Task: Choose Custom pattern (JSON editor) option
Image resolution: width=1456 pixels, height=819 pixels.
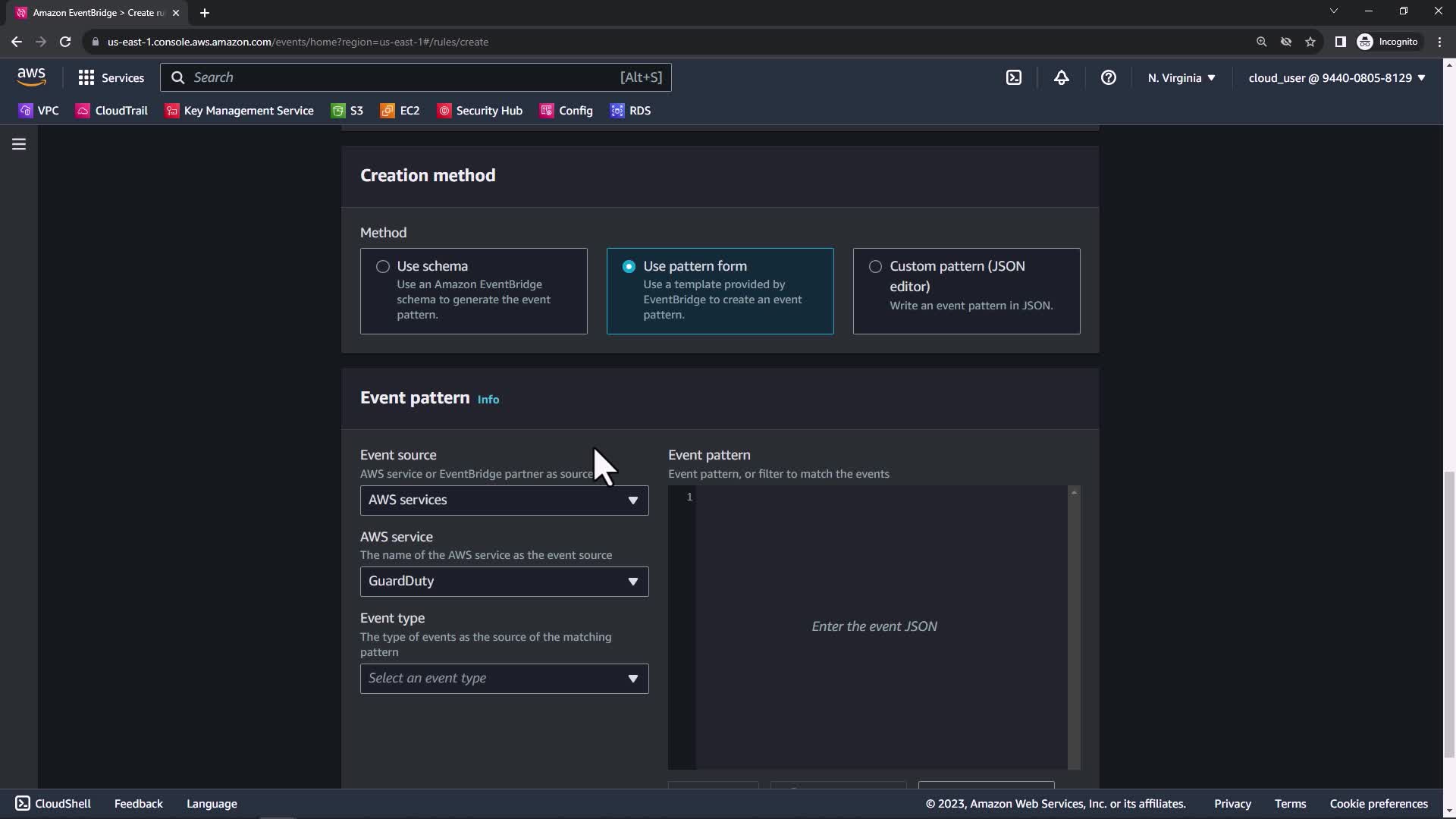Action: [x=875, y=267]
